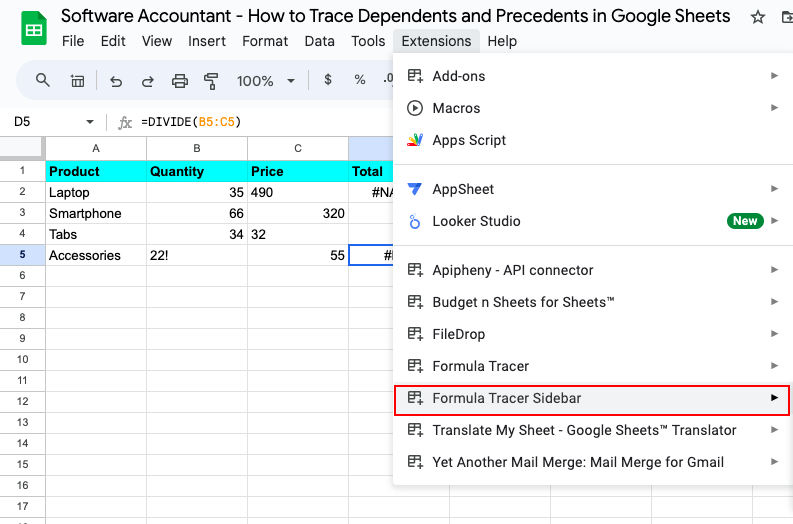Choose Yet Another Mail Merge entry
Image resolution: width=793 pixels, height=524 pixels.
[593, 462]
